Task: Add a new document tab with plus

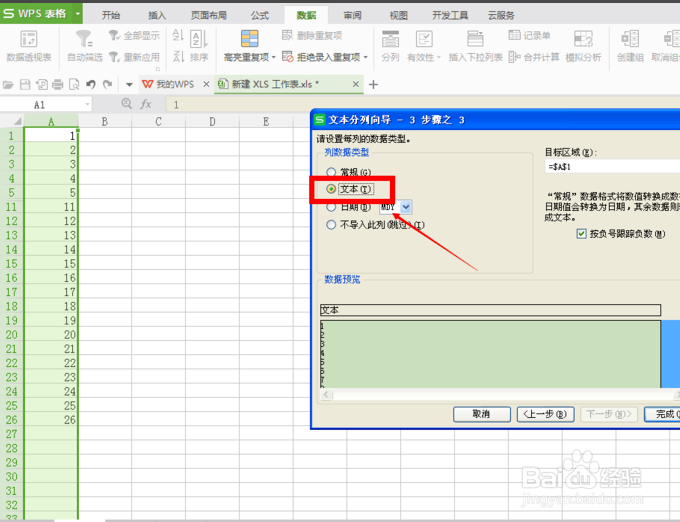Action: (x=373, y=85)
